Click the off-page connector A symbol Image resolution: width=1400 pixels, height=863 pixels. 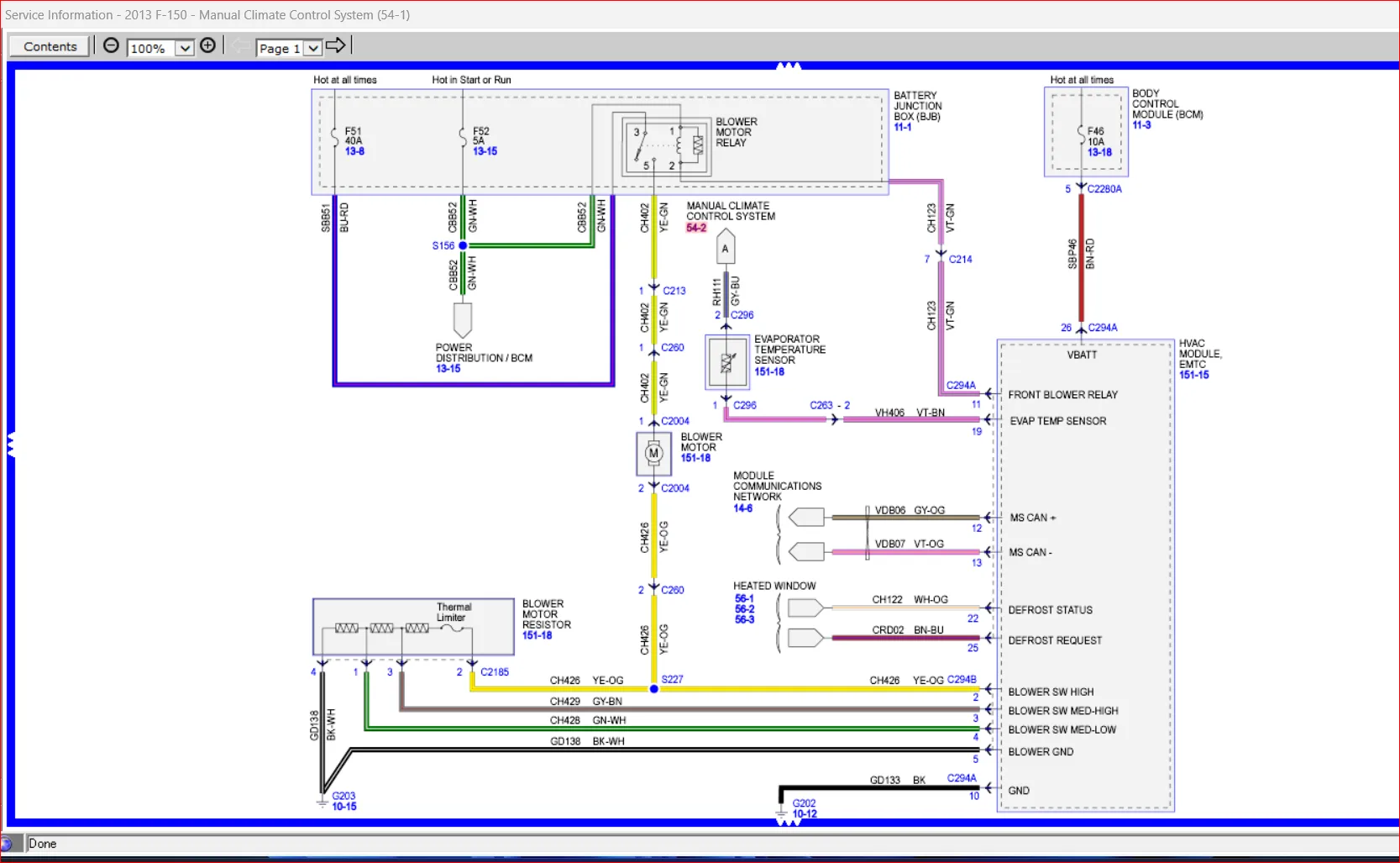pyautogui.click(x=726, y=249)
